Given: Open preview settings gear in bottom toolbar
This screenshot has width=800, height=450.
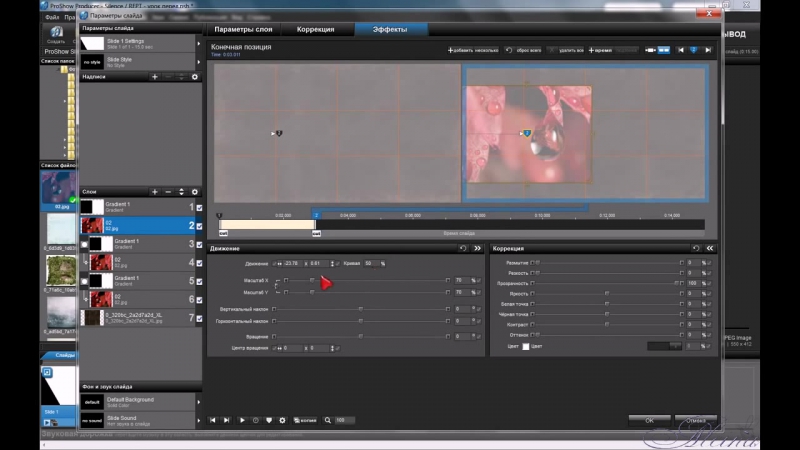Looking at the screenshot, I should [282, 420].
